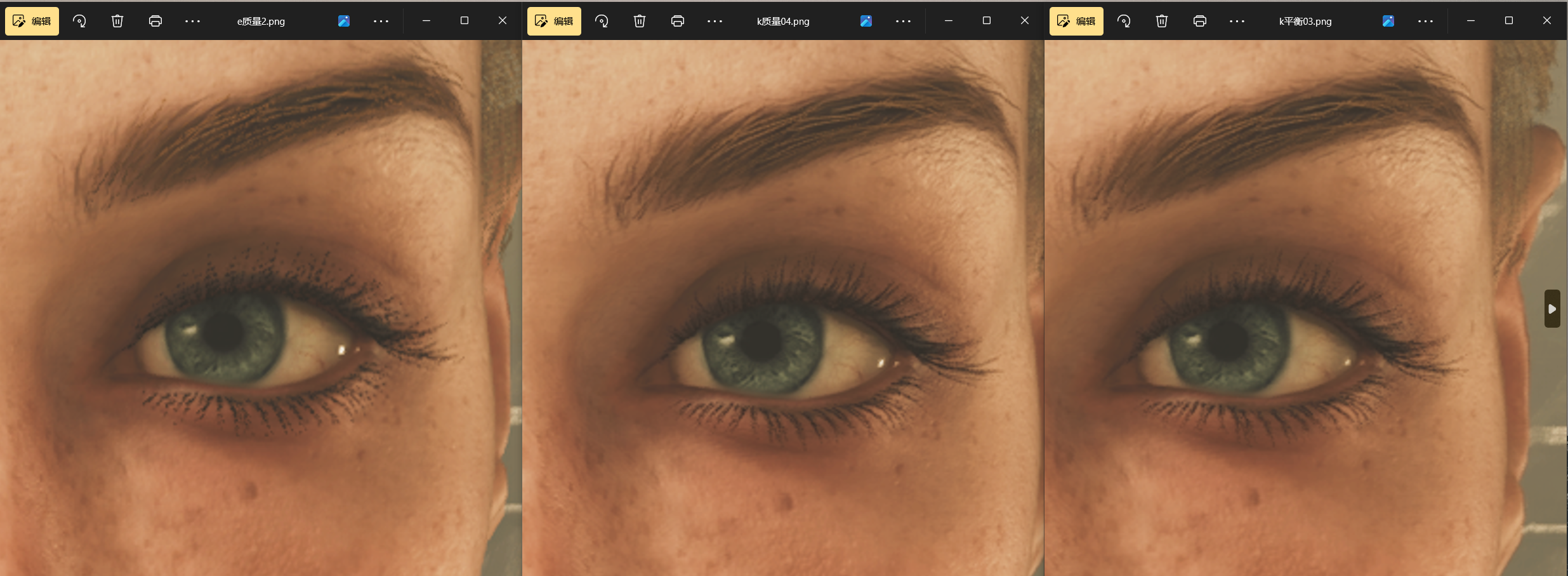This screenshot has height=576, width=1568.
Task: Delete the k平衡03.png image
Action: (1162, 21)
